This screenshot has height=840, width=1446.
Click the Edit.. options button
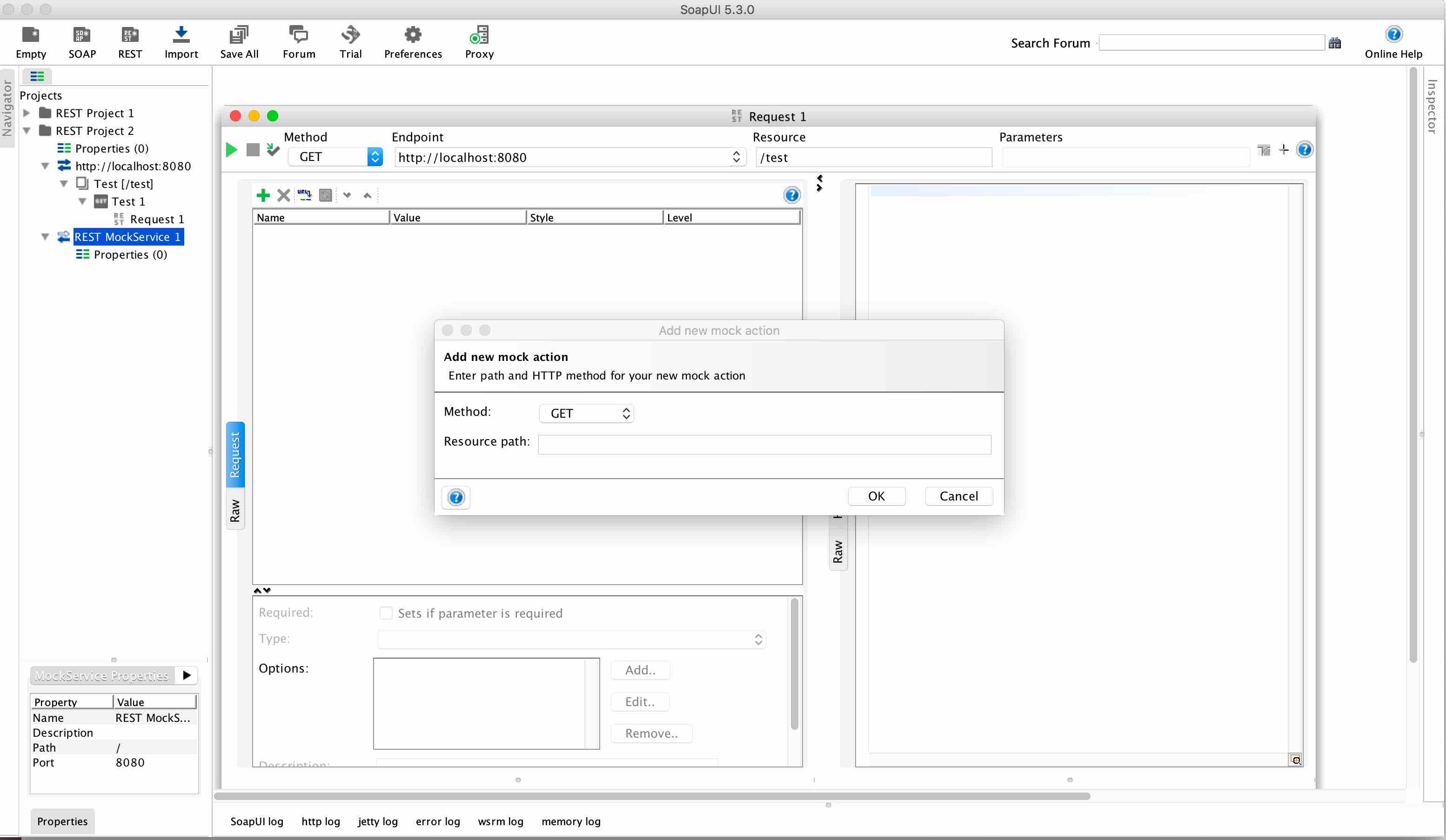point(640,702)
